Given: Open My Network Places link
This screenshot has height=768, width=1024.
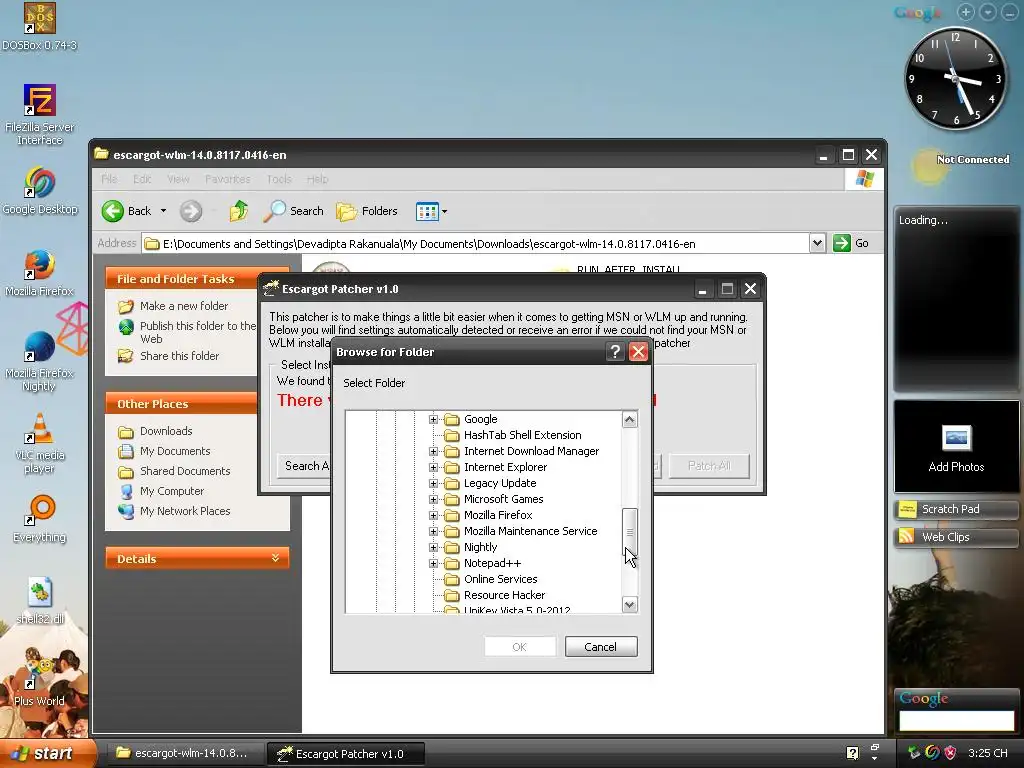Looking at the screenshot, I should [184, 511].
